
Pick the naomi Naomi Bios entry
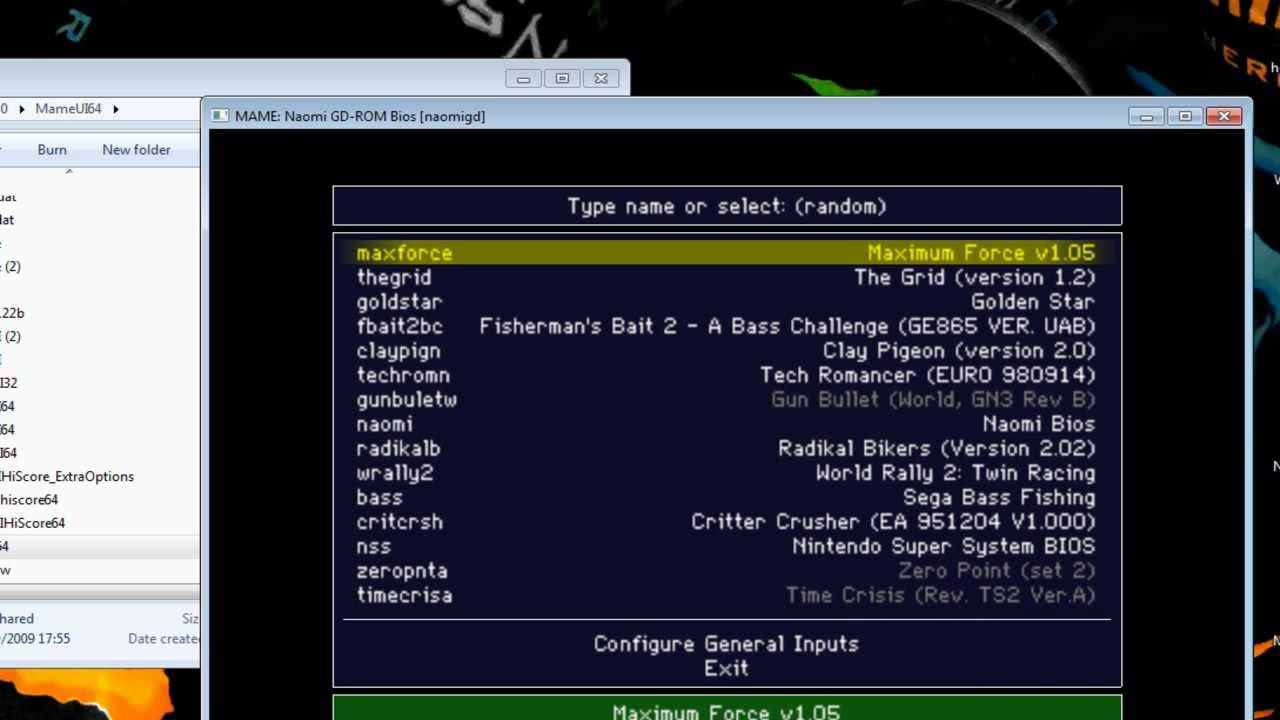coord(726,424)
